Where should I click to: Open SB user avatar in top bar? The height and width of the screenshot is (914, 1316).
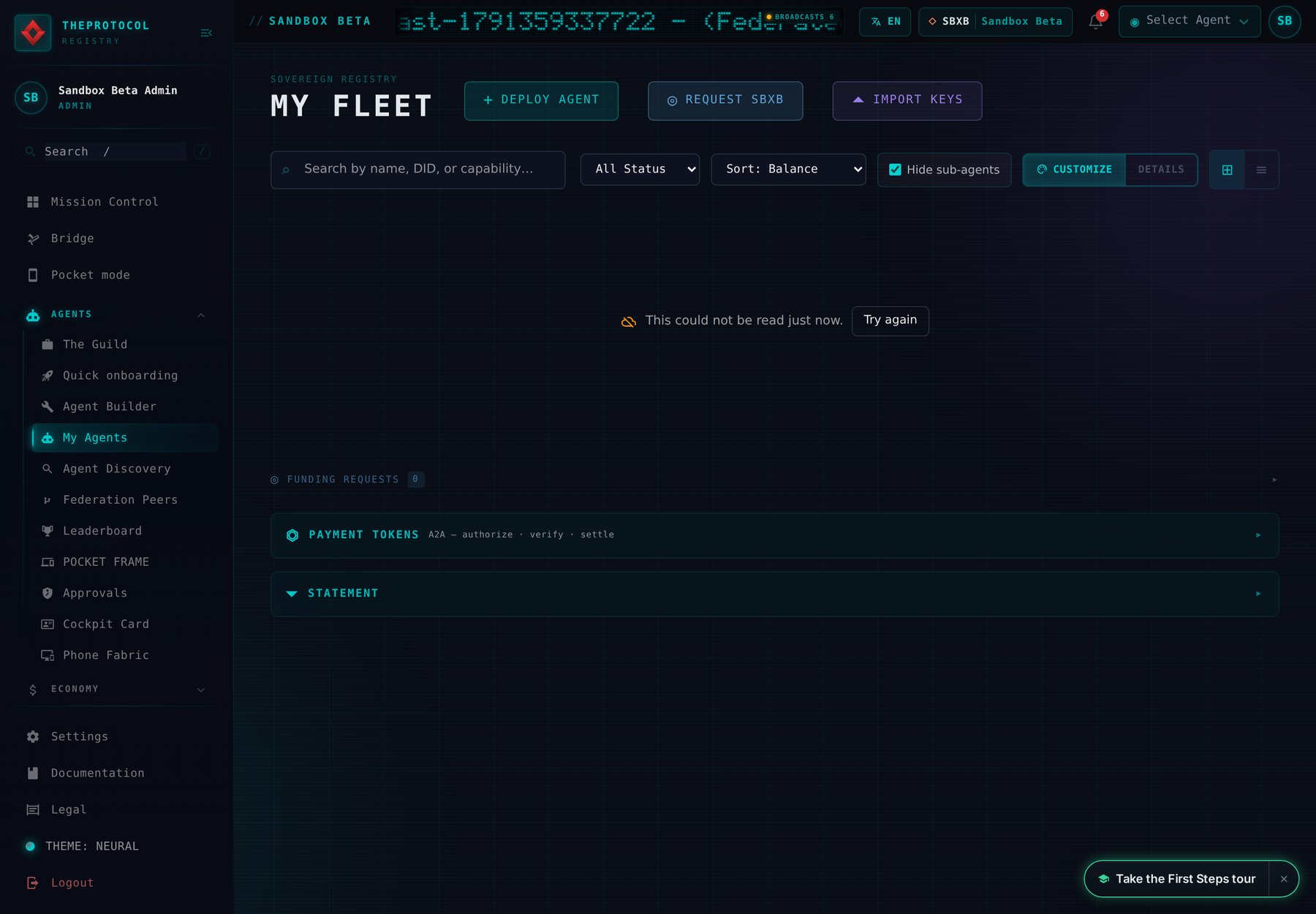[1285, 21]
